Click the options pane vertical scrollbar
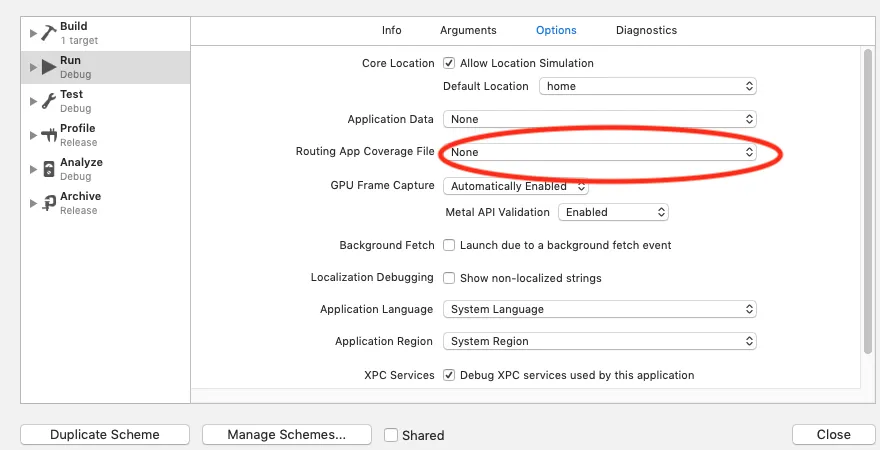Screen dimensions: 880x450 click(x=867, y=200)
